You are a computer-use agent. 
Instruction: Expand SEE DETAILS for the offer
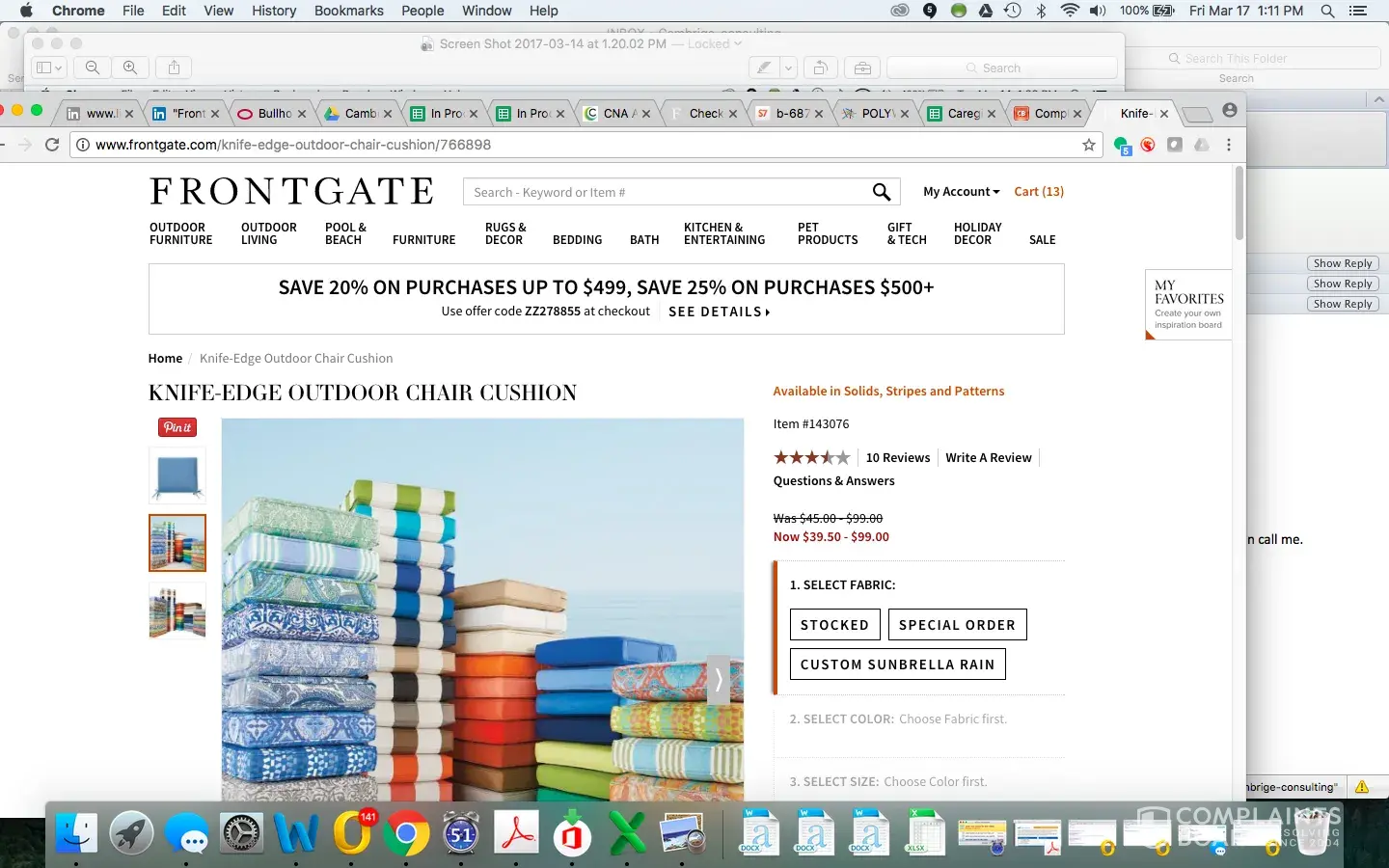(x=720, y=312)
